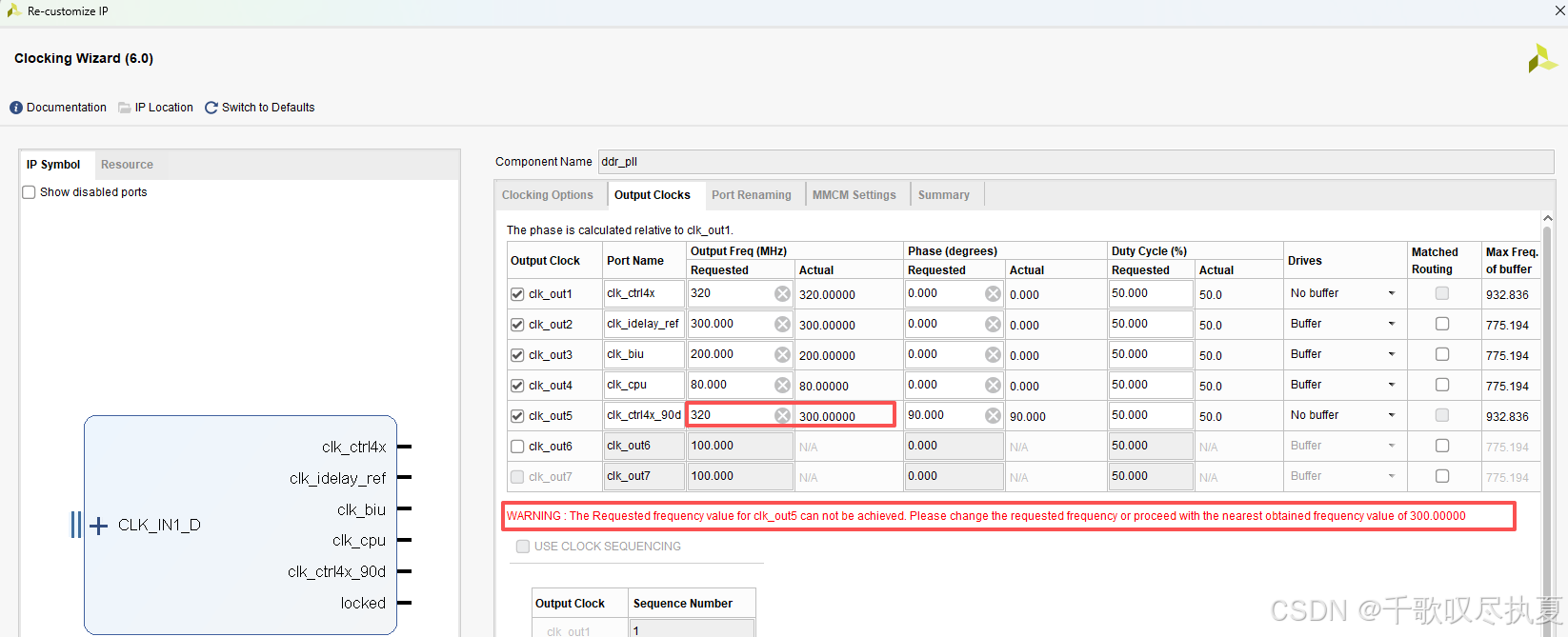This screenshot has height=637, width=1568.
Task: Clear clk_out2 requested frequency 300.000
Action: coord(782,325)
